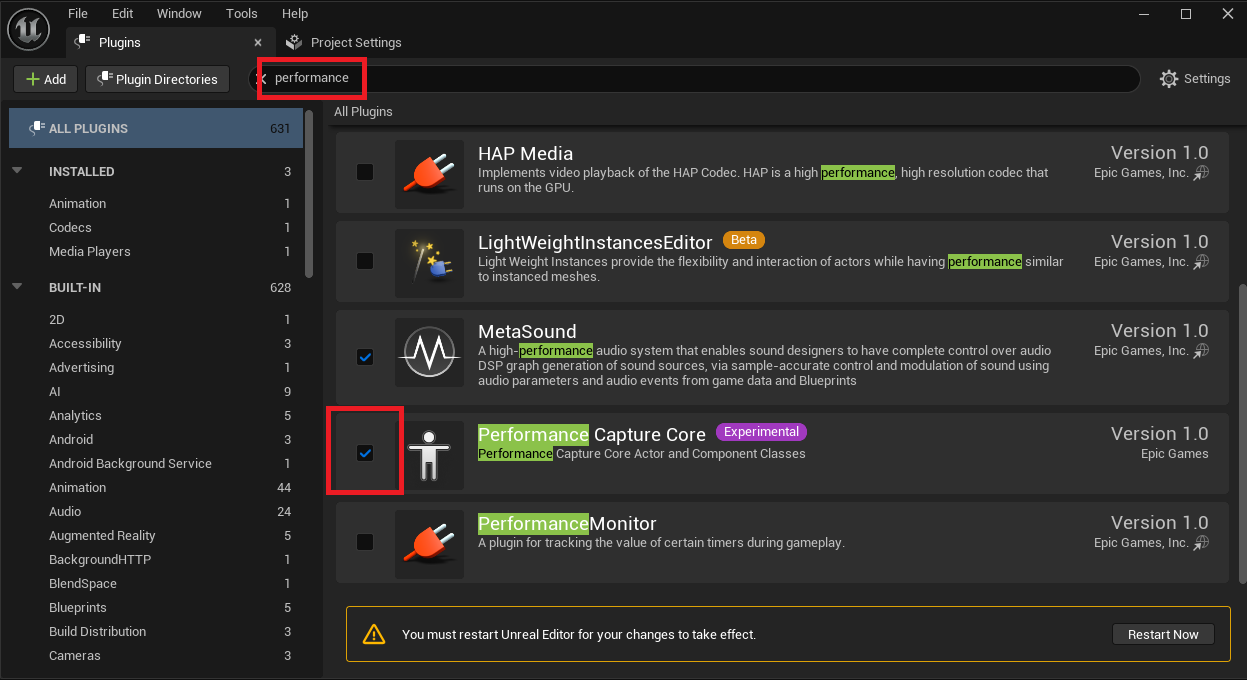Select the ALL PLUGINS category

pyautogui.click(x=156, y=128)
